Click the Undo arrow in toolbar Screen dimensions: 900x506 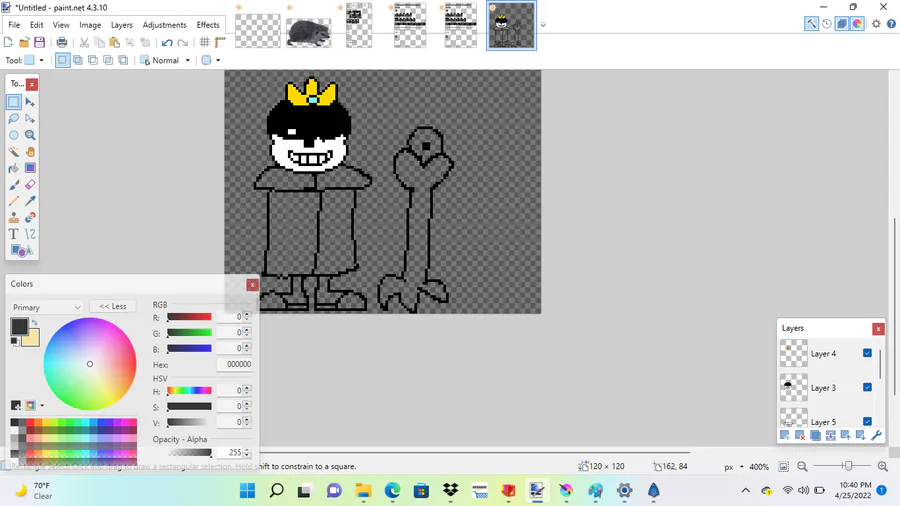(167, 42)
